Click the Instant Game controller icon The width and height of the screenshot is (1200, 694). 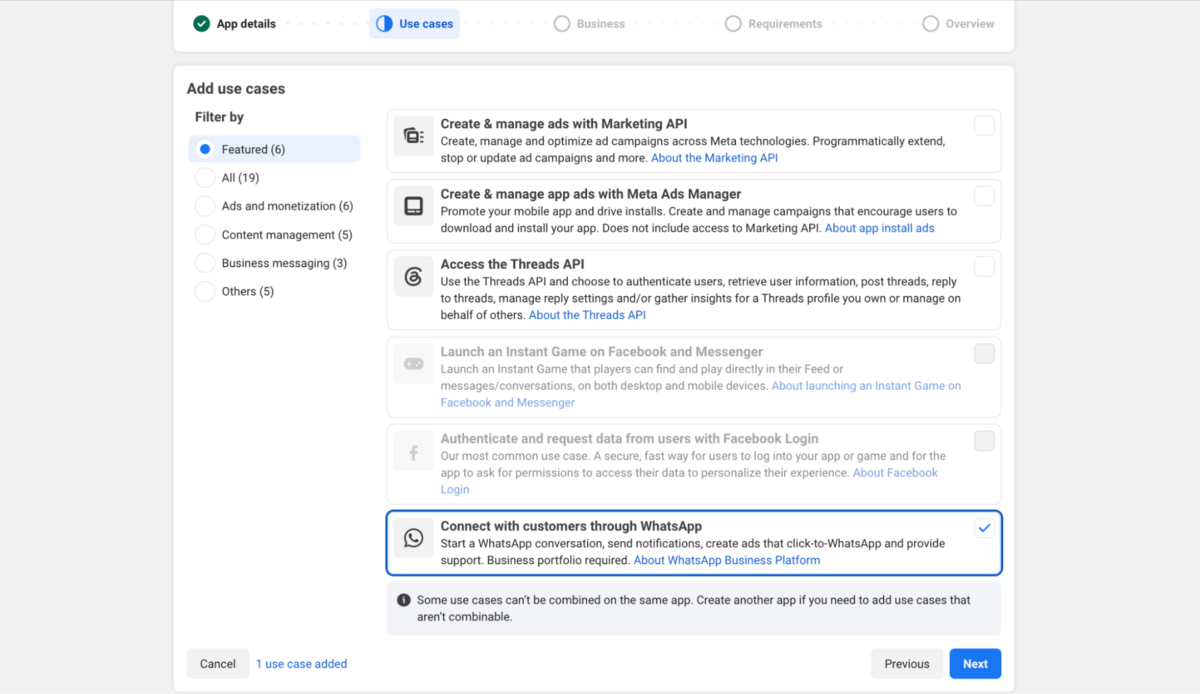414,364
